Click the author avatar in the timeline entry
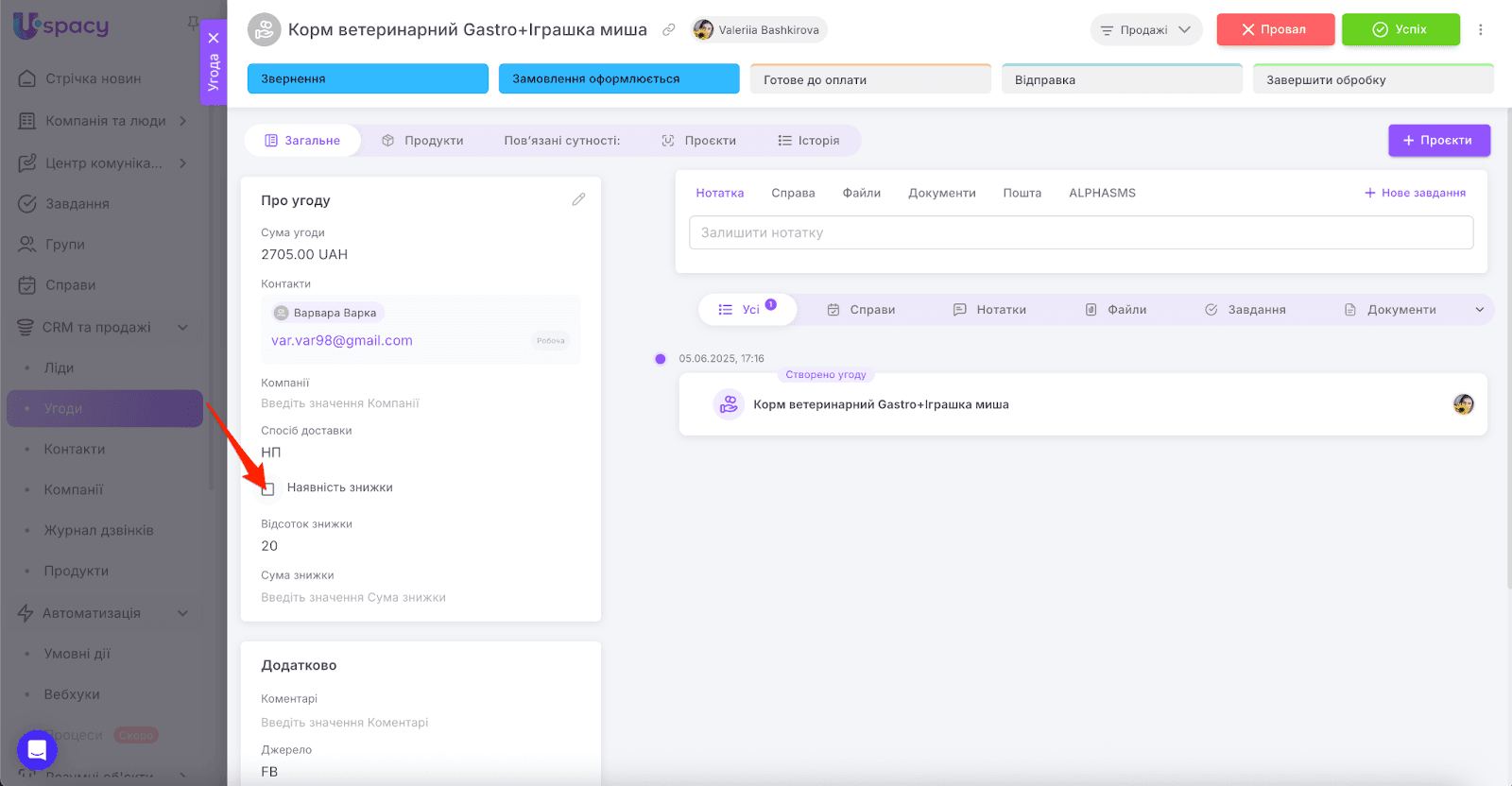Viewport: 1512px width, 786px height. pyautogui.click(x=1463, y=404)
